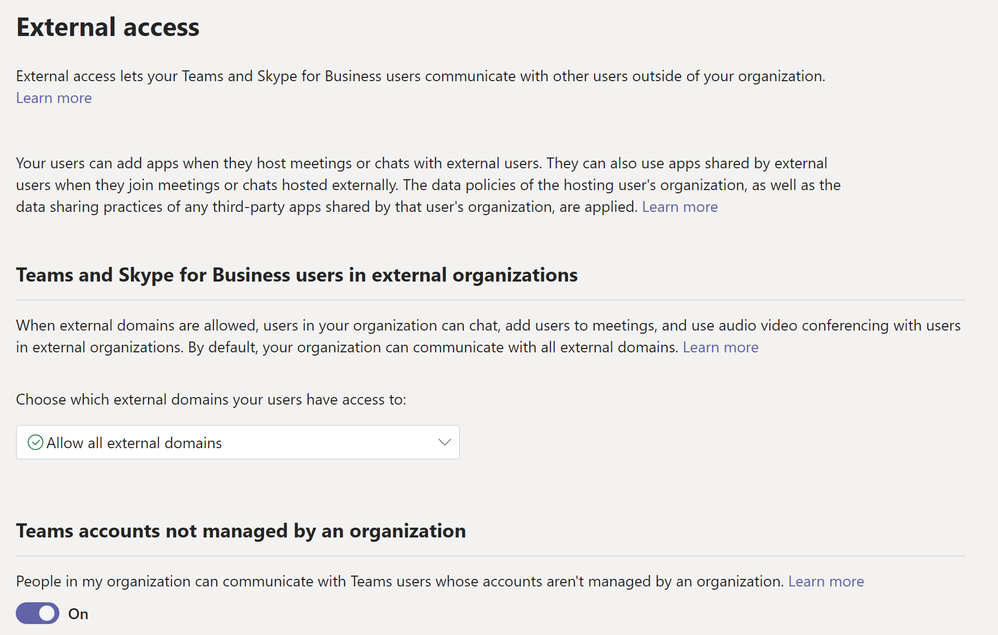998x635 pixels.
Task: Click the green checkmark icon in dropdown
Action: (36, 442)
